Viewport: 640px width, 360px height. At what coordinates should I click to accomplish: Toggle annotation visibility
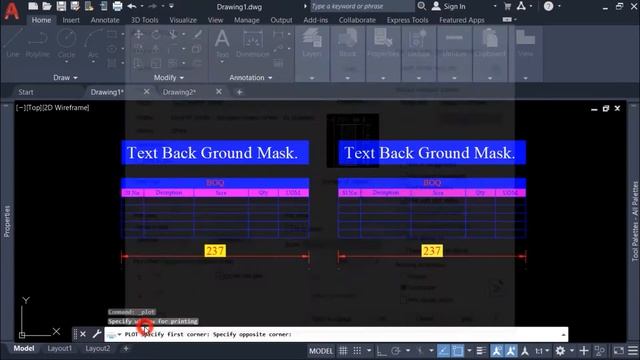[497, 351]
